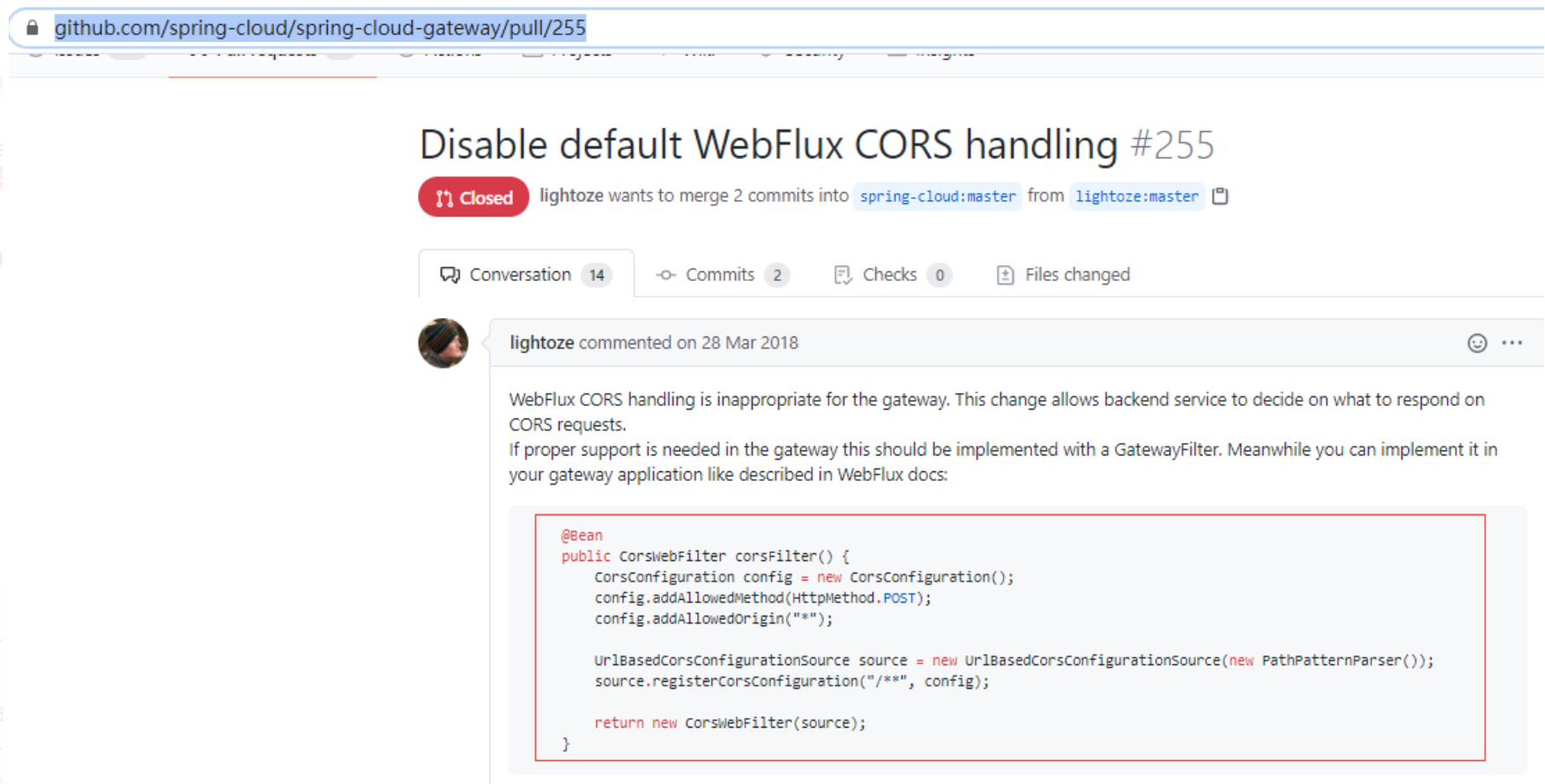Open the spring-cloud:master base branch link
This screenshot has height=784, width=1545.
click(x=938, y=196)
